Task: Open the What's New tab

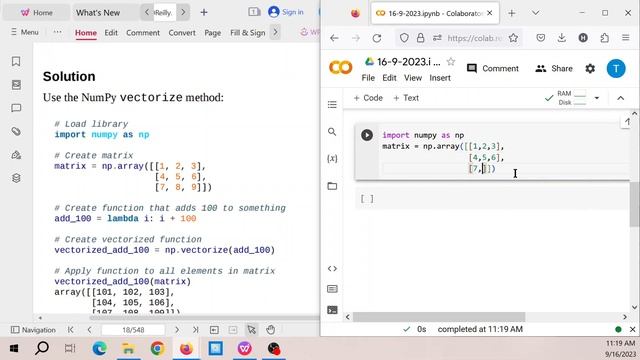Action: coord(98,13)
